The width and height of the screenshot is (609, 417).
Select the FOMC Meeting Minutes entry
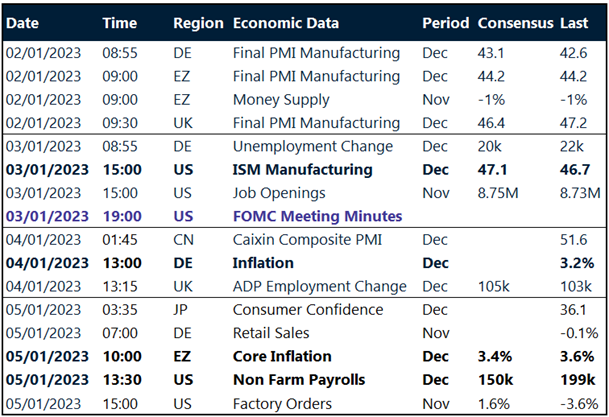[x=316, y=216]
